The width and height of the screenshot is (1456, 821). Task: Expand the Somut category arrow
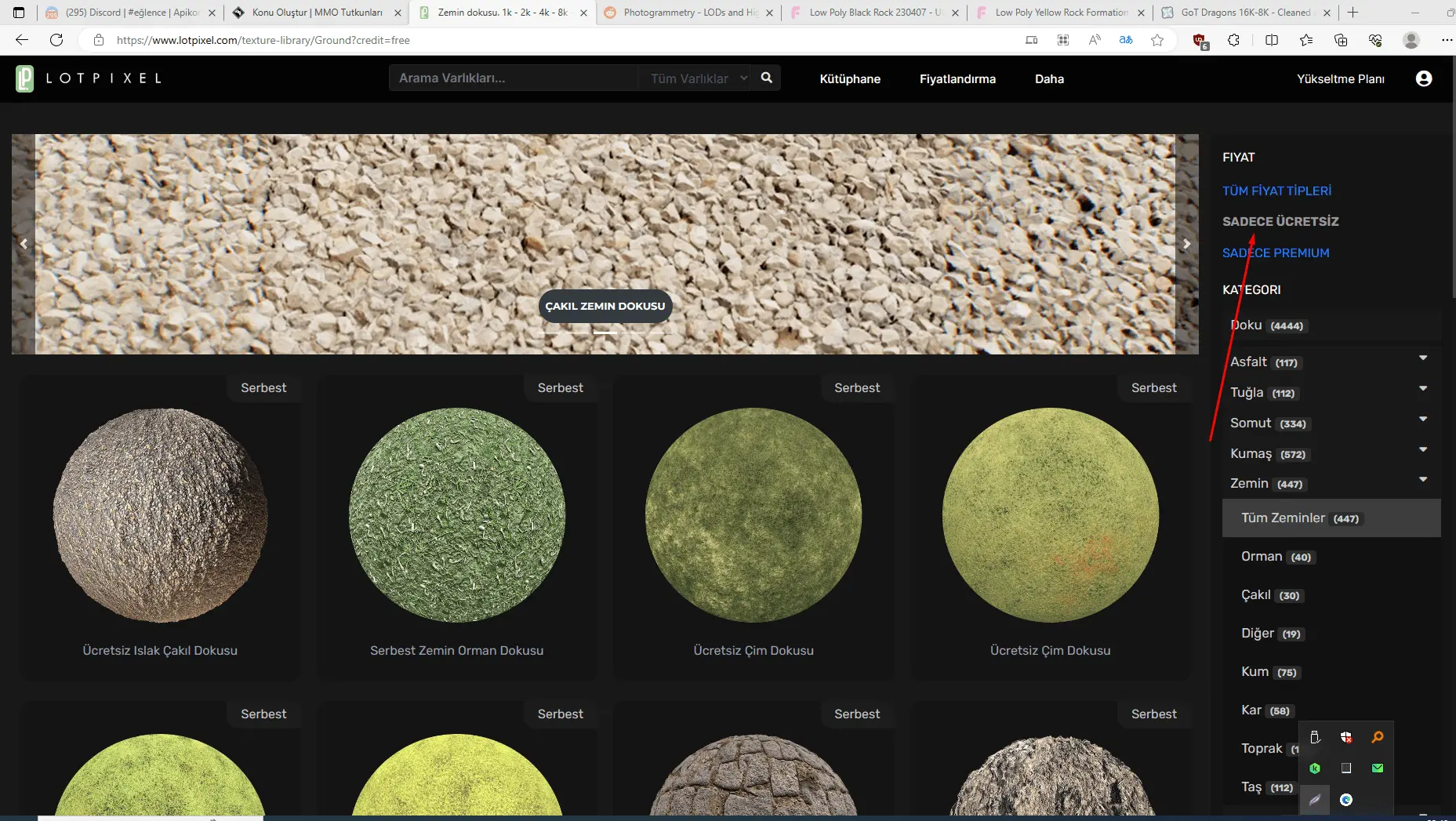1423,420
